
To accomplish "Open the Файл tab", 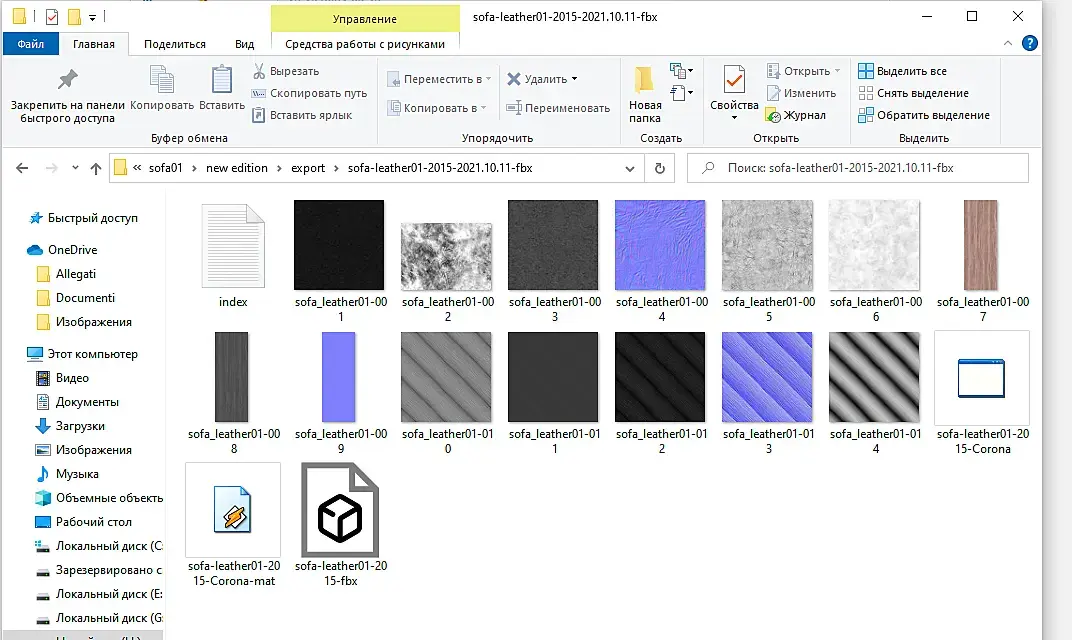I will point(31,44).
